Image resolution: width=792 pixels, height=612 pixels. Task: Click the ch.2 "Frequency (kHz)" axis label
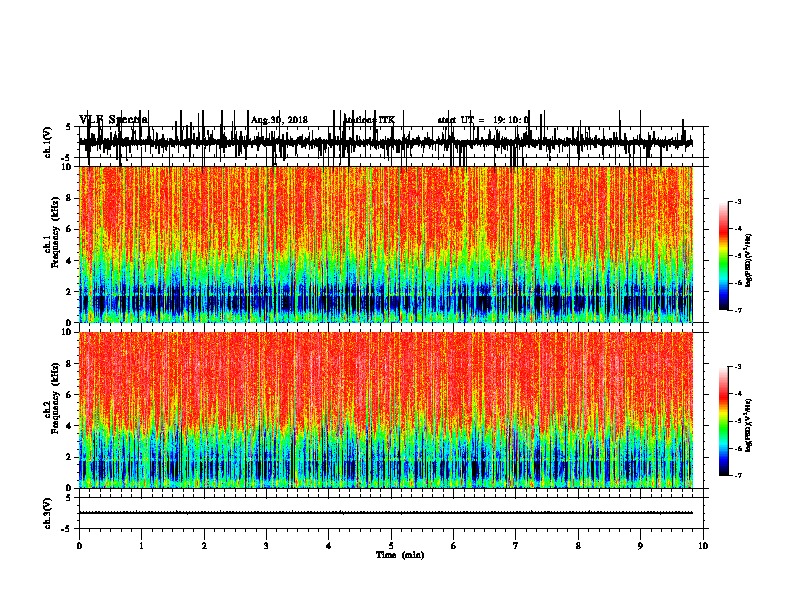55,398
